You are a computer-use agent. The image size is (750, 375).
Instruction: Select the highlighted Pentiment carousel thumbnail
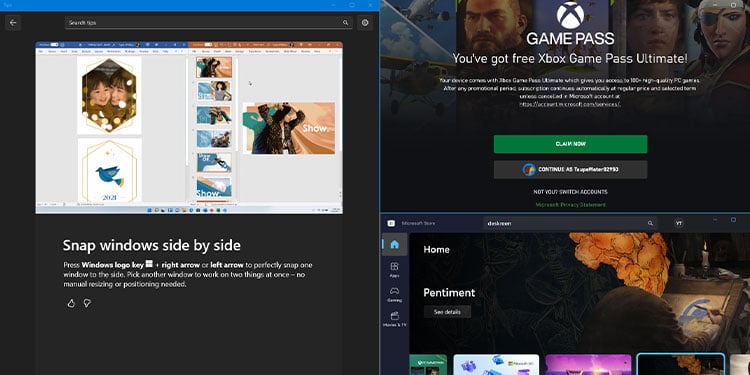[x=681, y=364]
